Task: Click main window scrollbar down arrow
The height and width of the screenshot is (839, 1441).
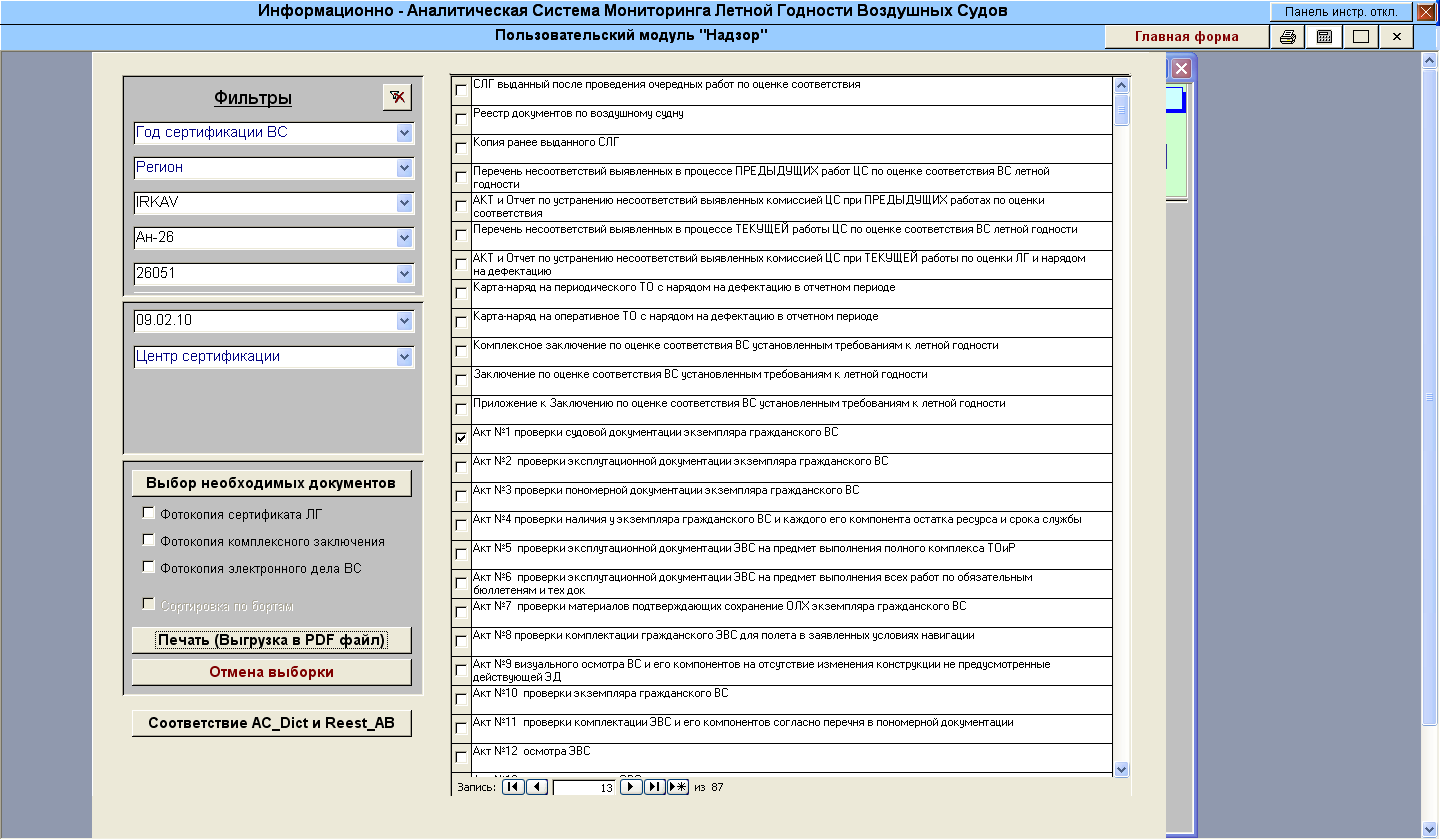Action: pos(1429,828)
